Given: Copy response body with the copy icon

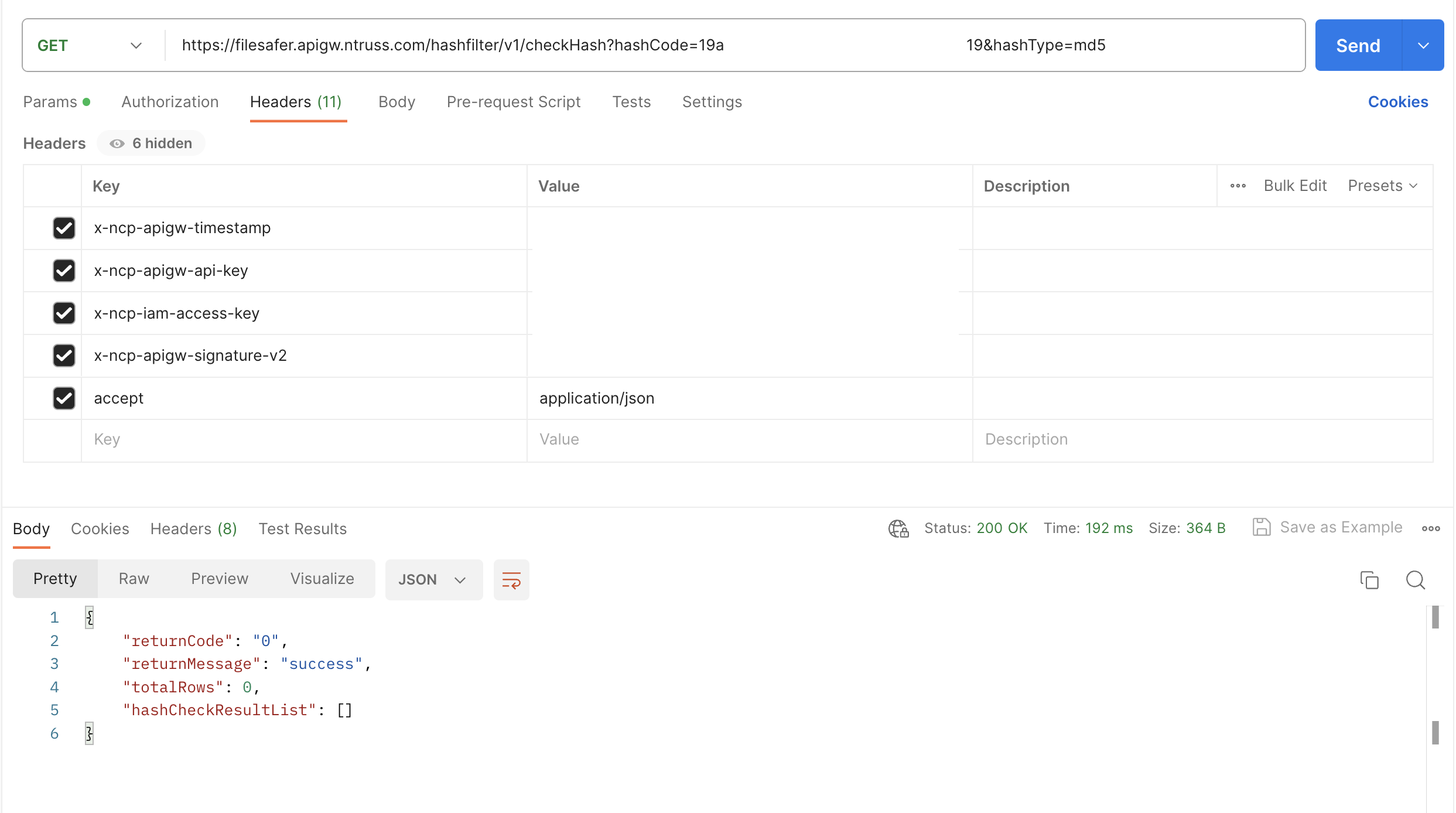Looking at the screenshot, I should (x=1369, y=580).
